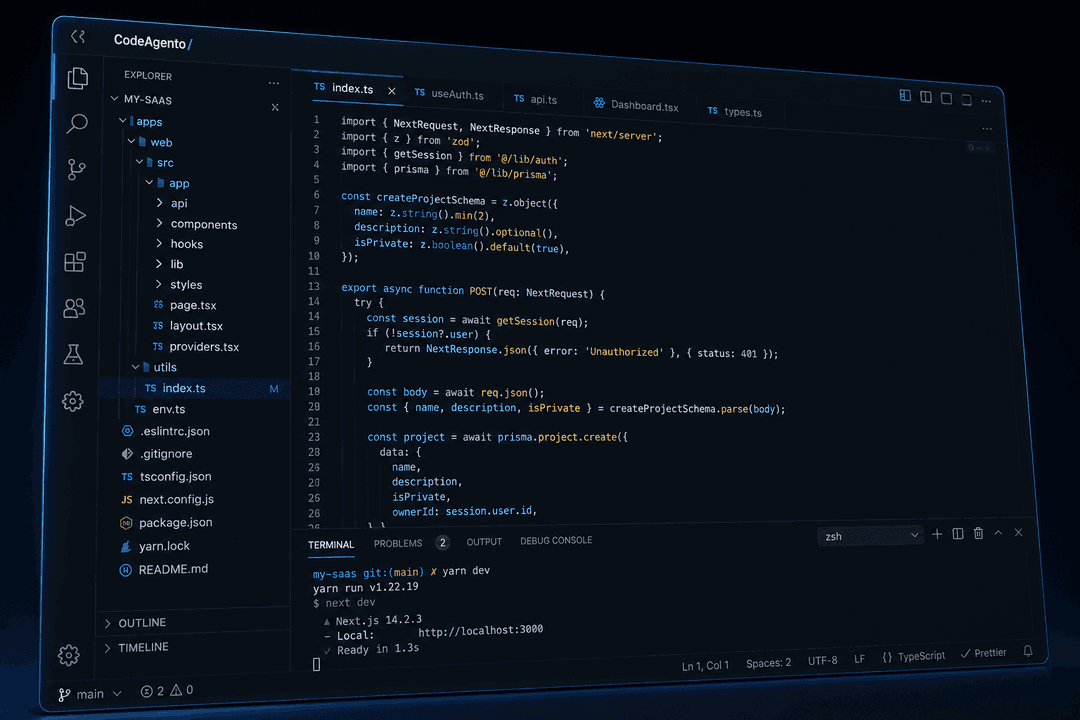Select the TERMINAL panel tab
Image resolution: width=1080 pixels, height=720 pixels.
click(331, 545)
